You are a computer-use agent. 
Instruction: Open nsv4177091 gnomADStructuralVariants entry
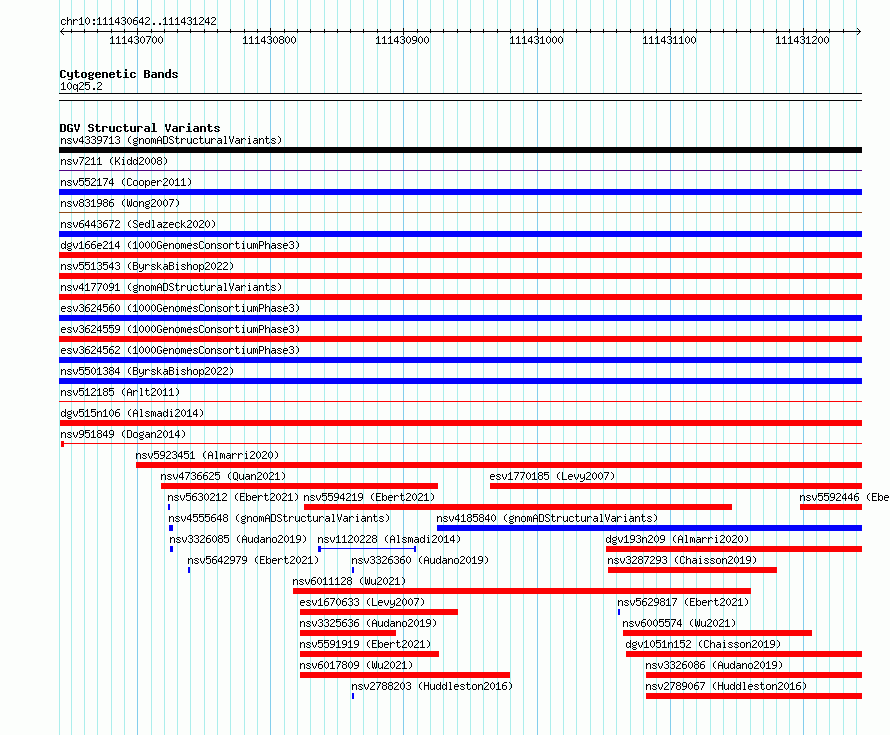point(171,287)
